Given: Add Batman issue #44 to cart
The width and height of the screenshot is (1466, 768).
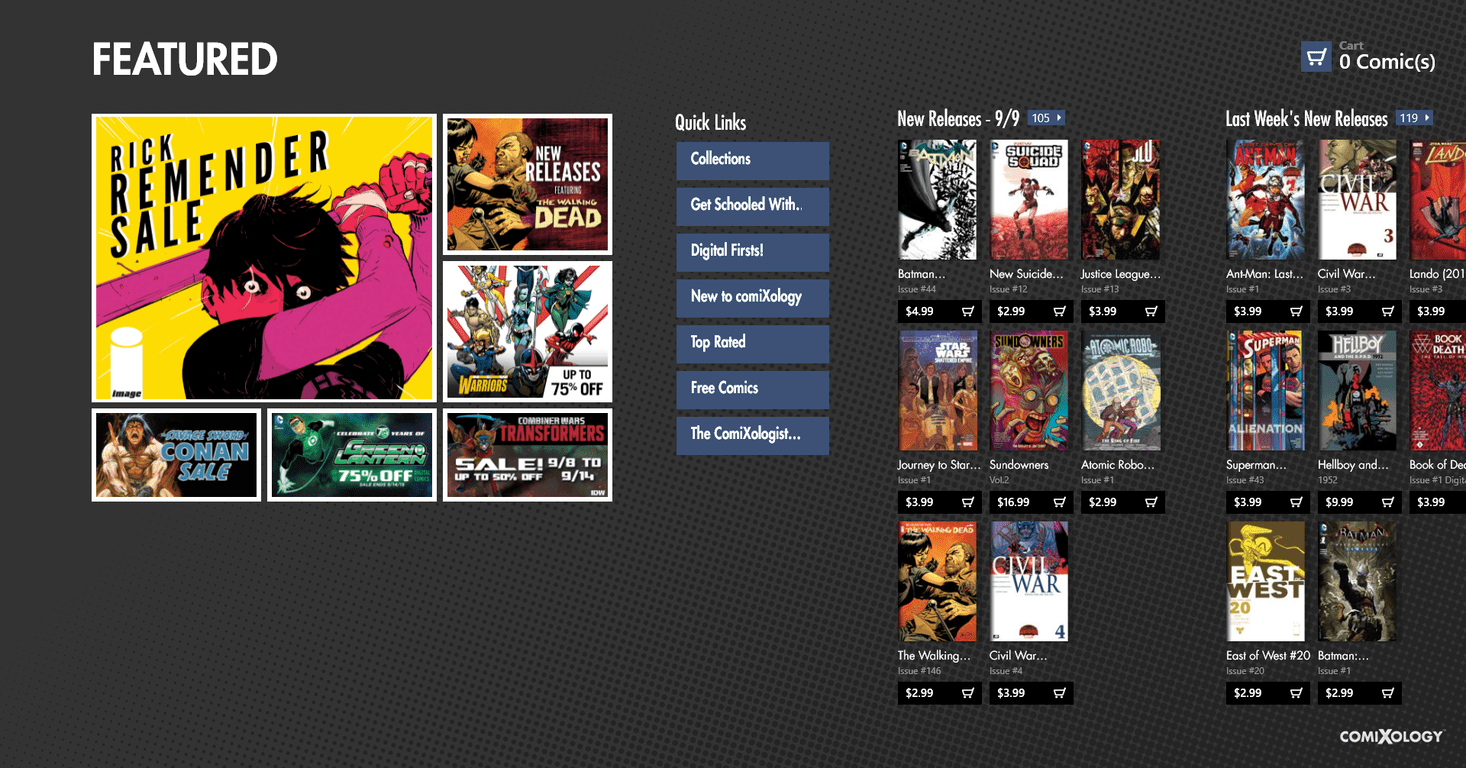Looking at the screenshot, I should pyautogui.click(x=968, y=311).
